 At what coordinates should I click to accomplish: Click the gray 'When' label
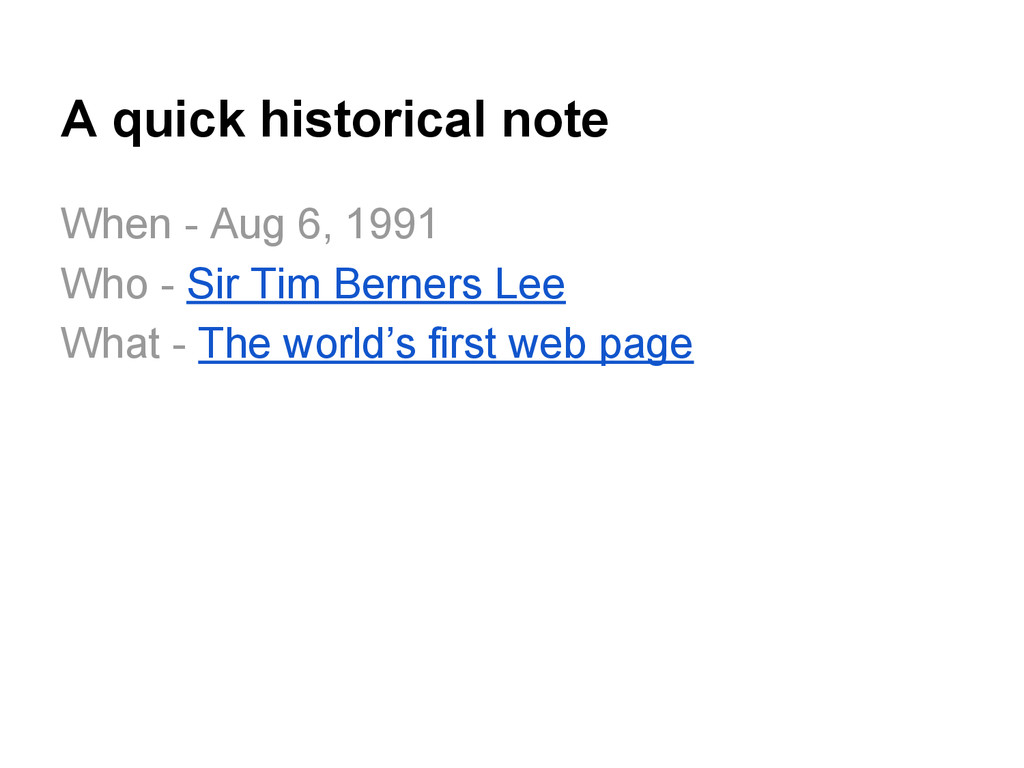[116, 224]
